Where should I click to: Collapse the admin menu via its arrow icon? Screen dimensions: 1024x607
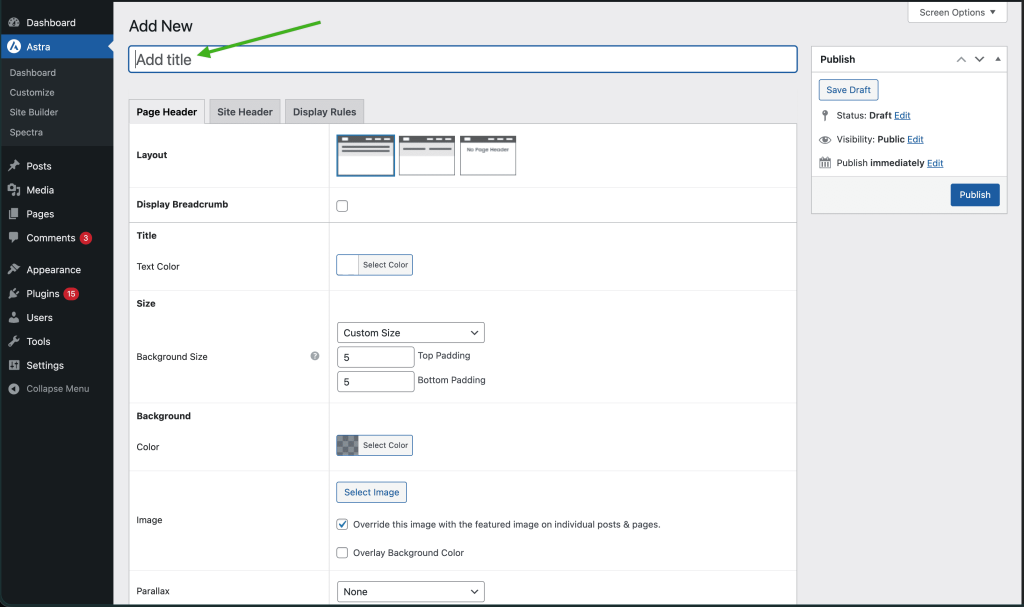(14, 388)
